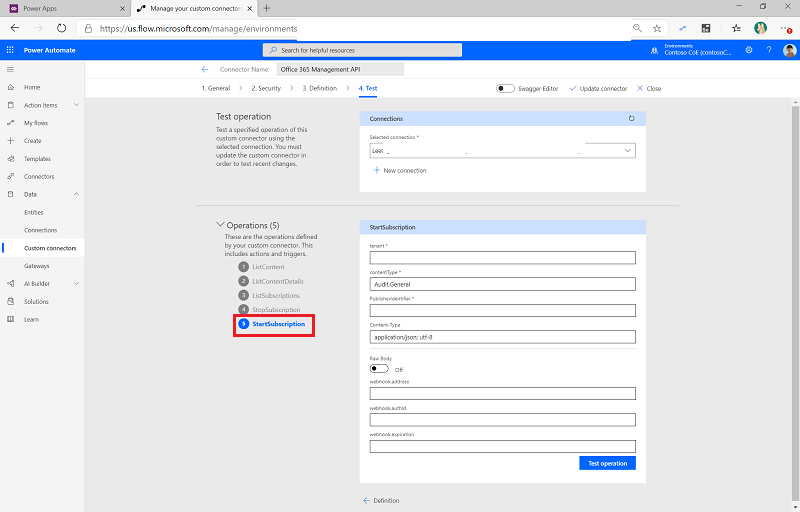This screenshot has width=800, height=512.
Task: Select the ListContentDetails operation
Action: point(278,281)
